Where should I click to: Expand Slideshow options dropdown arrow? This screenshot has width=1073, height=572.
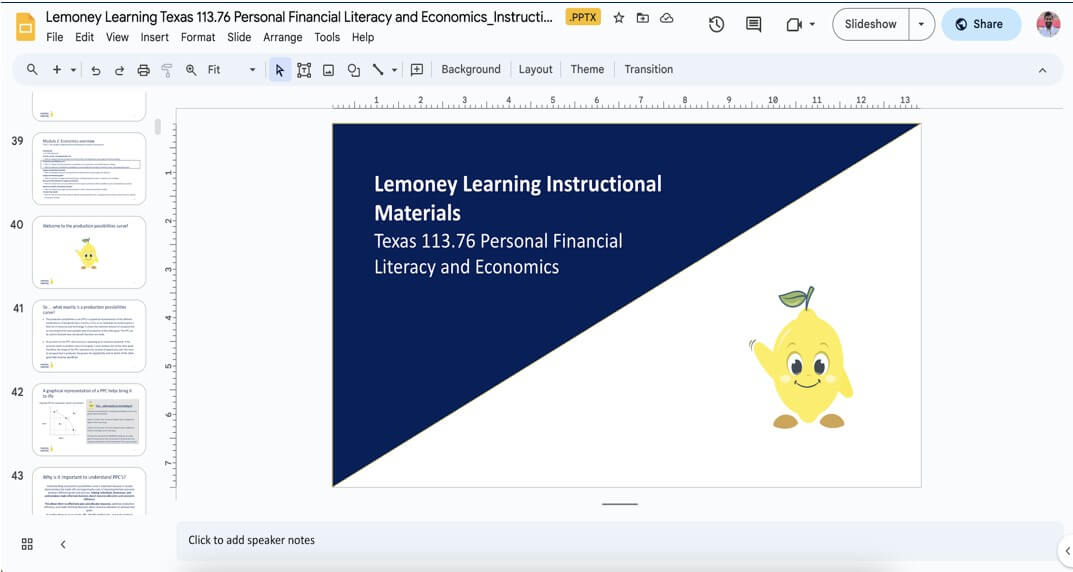(x=921, y=24)
